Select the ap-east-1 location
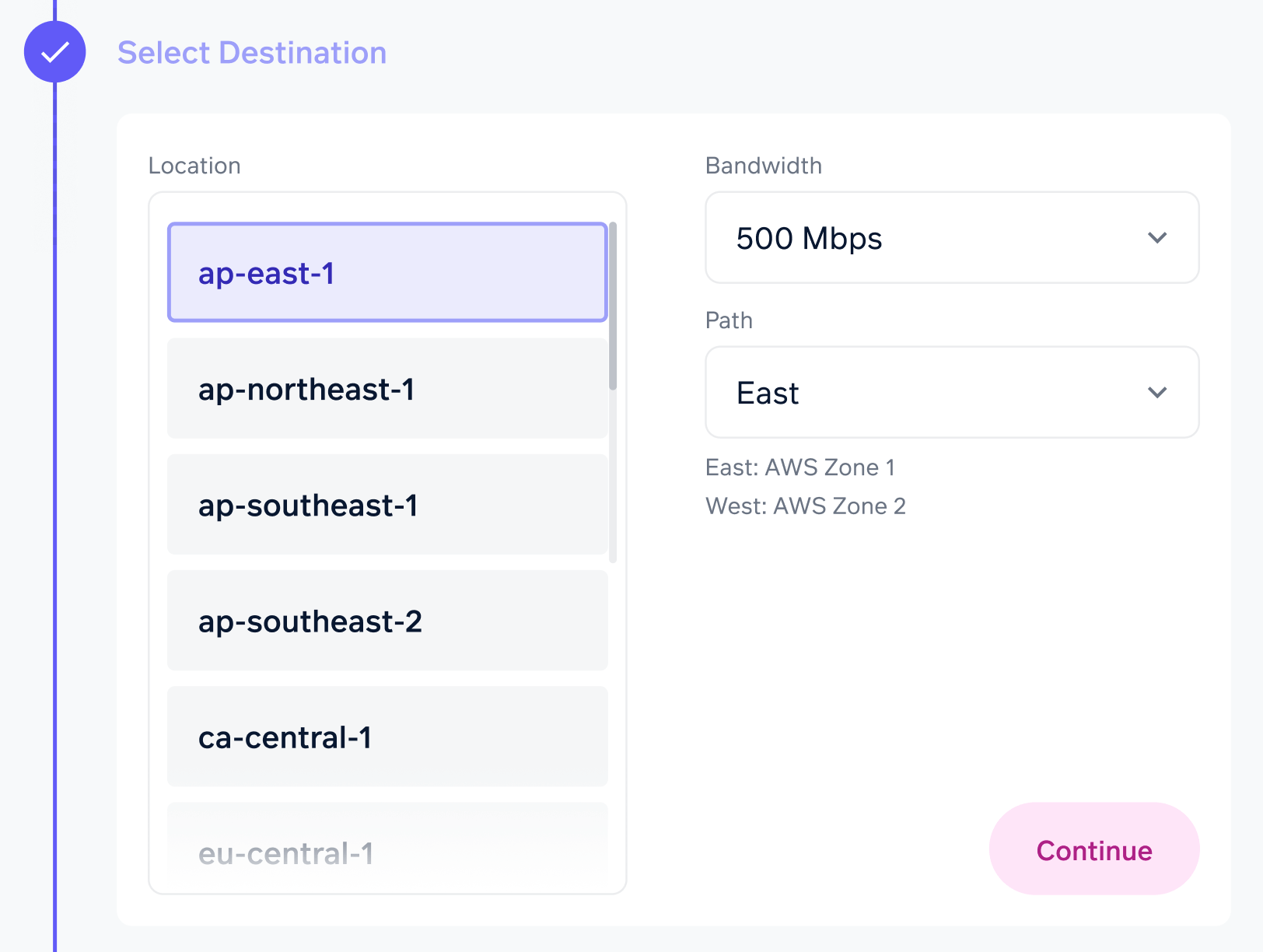 click(x=387, y=272)
